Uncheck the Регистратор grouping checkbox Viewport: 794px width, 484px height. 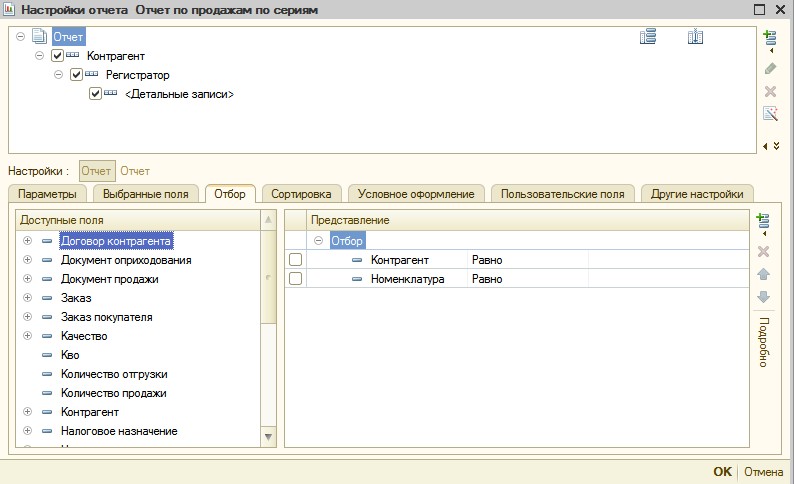pyautogui.click(x=76, y=75)
